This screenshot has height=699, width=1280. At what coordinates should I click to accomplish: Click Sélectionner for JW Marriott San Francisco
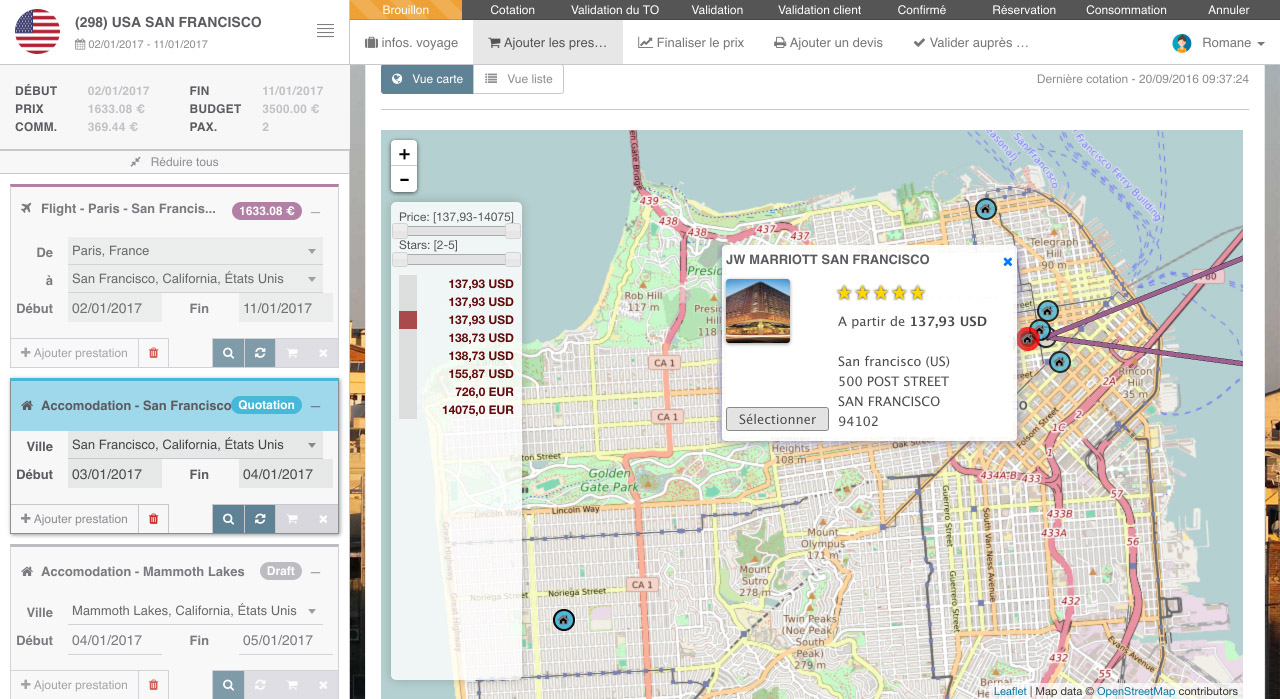click(x=777, y=419)
